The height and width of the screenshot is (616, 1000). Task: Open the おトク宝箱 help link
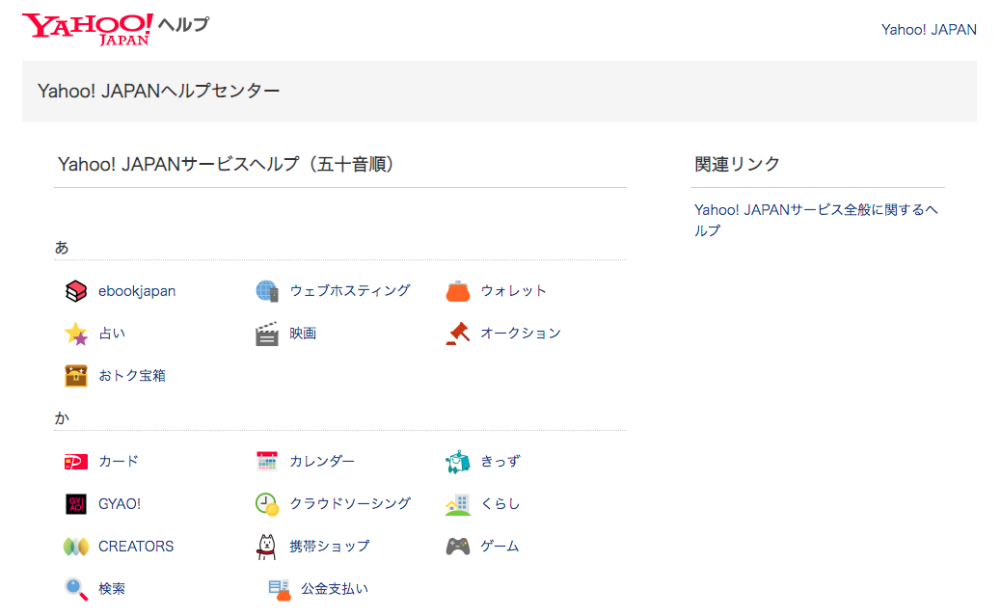[132, 376]
